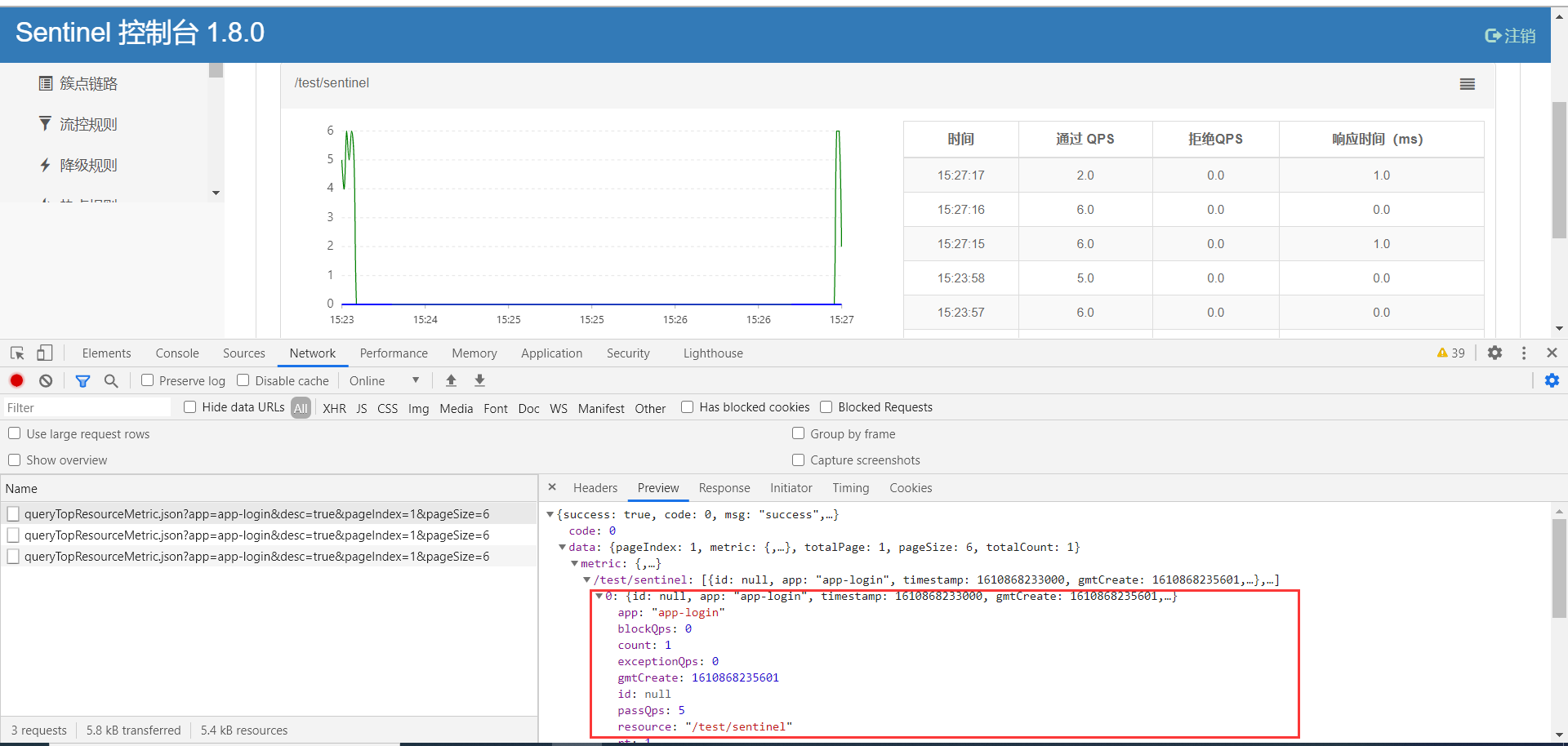The image size is (1568, 746).
Task: Collapse the metric JSON node
Action: [574, 564]
